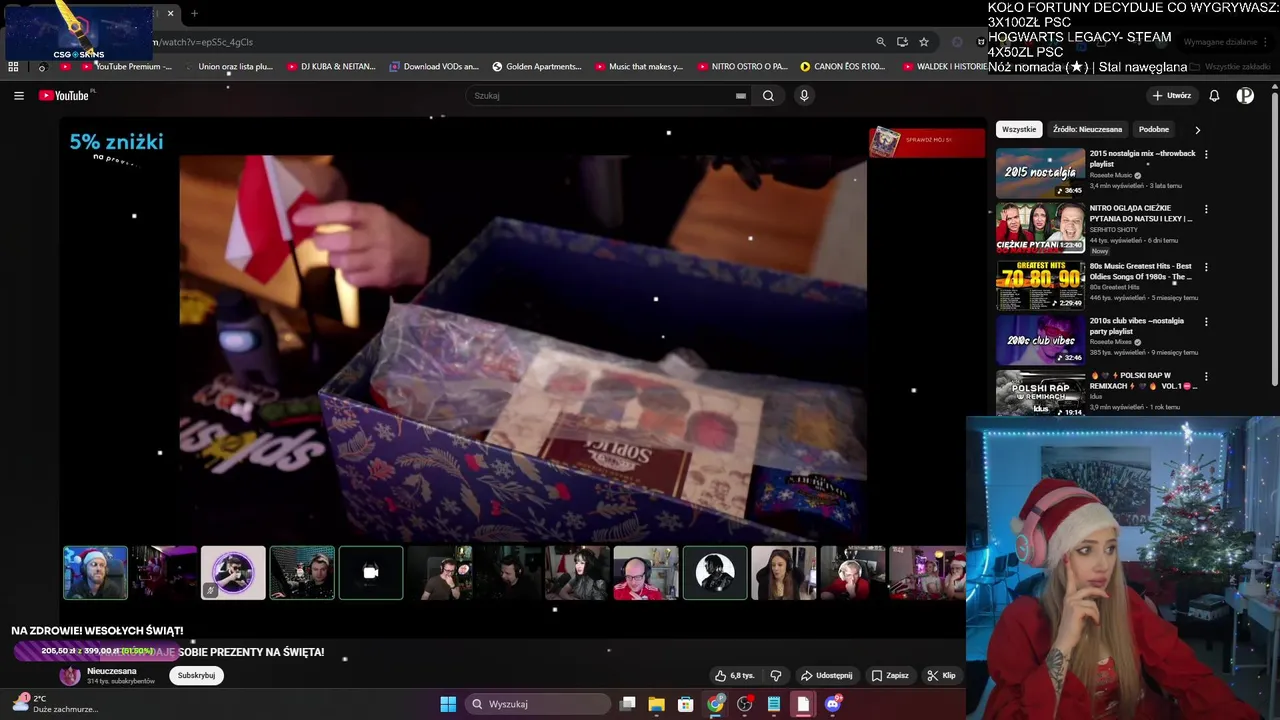The image size is (1280, 720).
Task: Open Microsoft Store from the taskbar
Action: [686, 704]
